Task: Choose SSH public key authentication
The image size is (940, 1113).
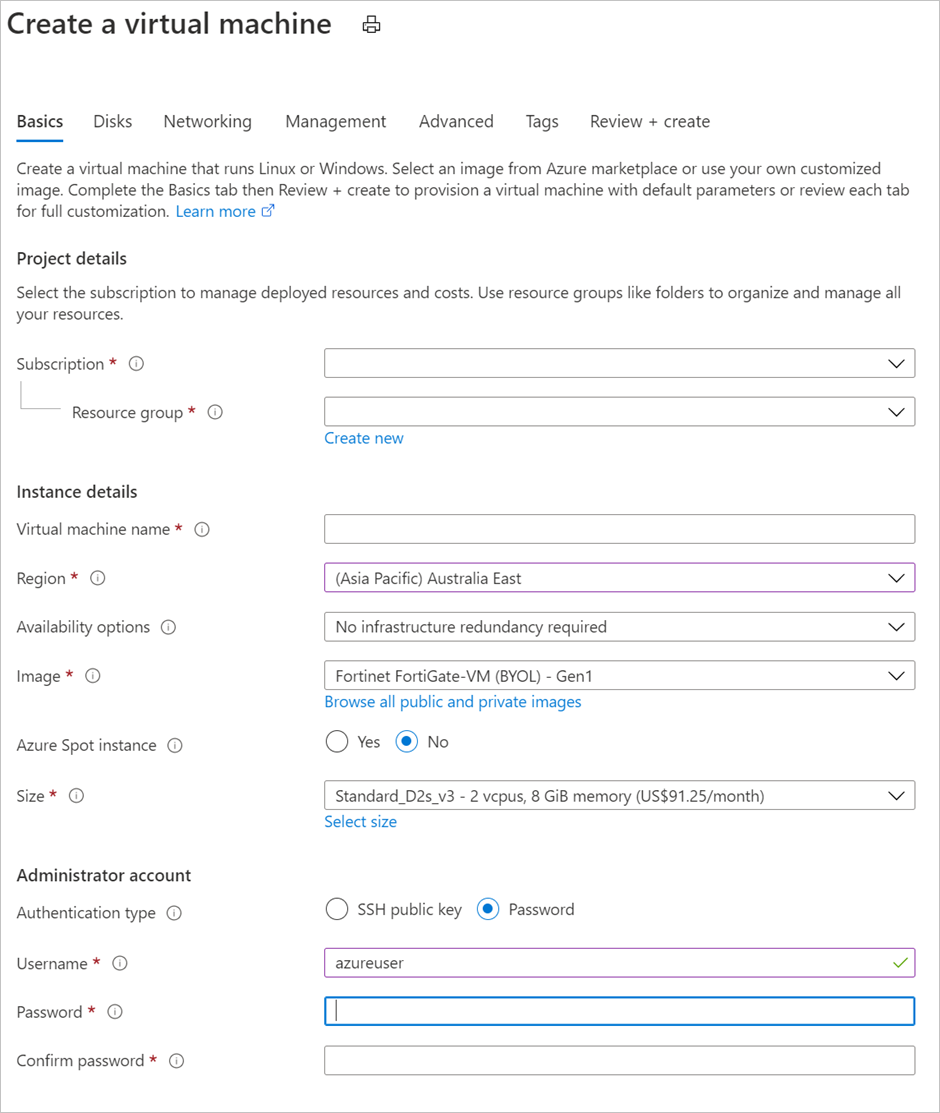Action: pyautogui.click(x=337, y=909)
